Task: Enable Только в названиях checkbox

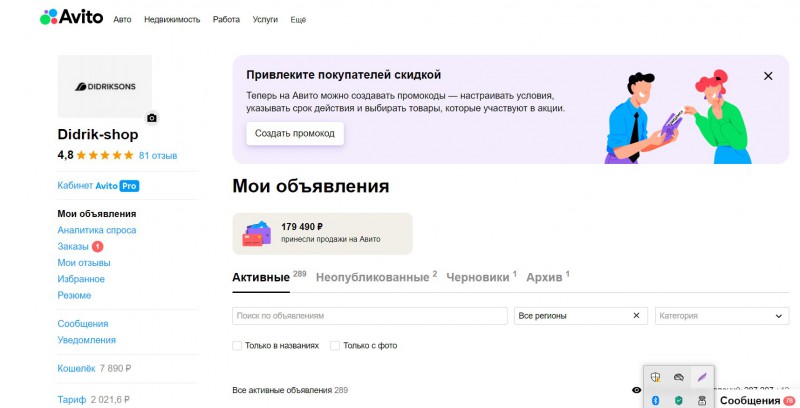Action: click(237, 346)
